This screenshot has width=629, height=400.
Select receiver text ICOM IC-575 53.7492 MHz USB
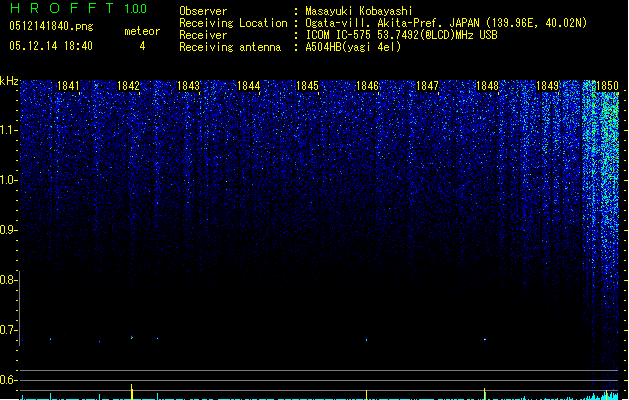401,35
